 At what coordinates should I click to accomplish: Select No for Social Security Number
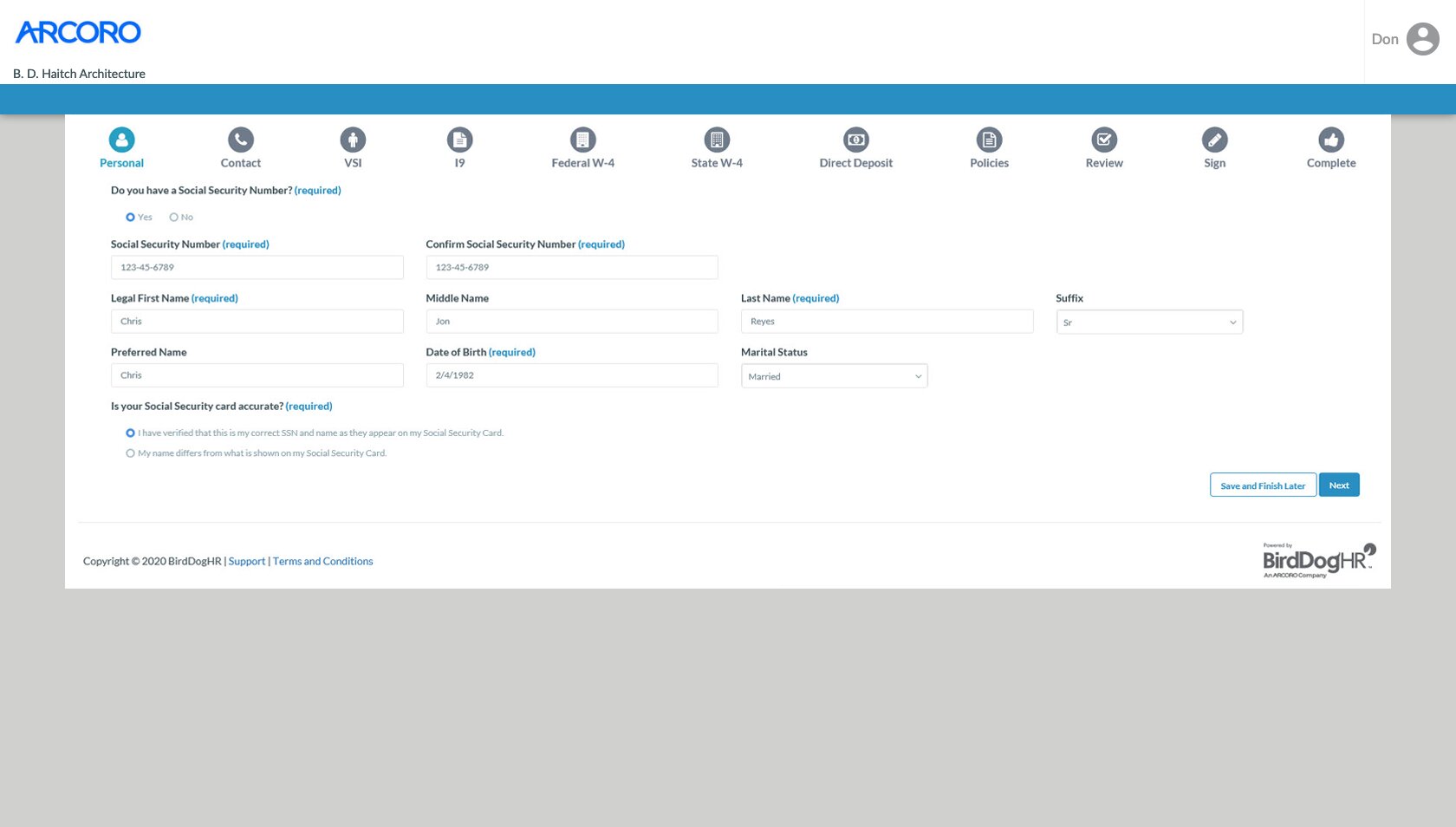(x=174, y=218)
